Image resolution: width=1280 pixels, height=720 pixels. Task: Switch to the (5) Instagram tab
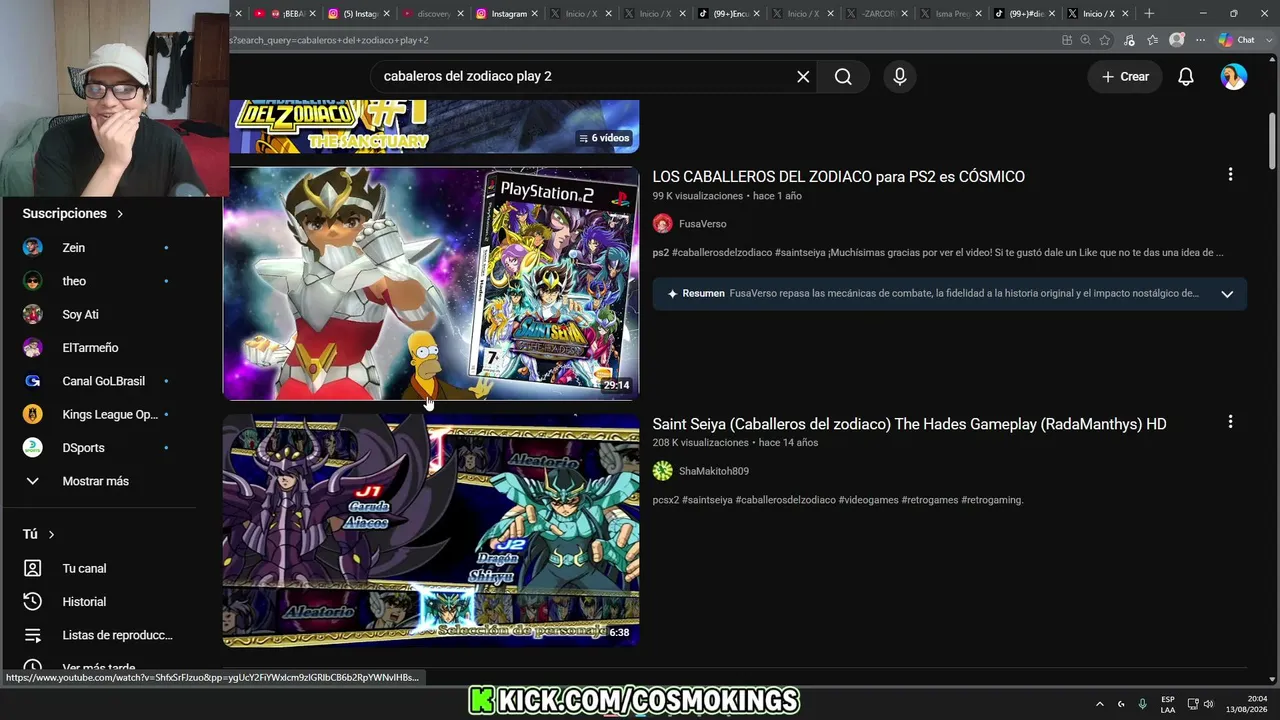[x=358, y=14]
